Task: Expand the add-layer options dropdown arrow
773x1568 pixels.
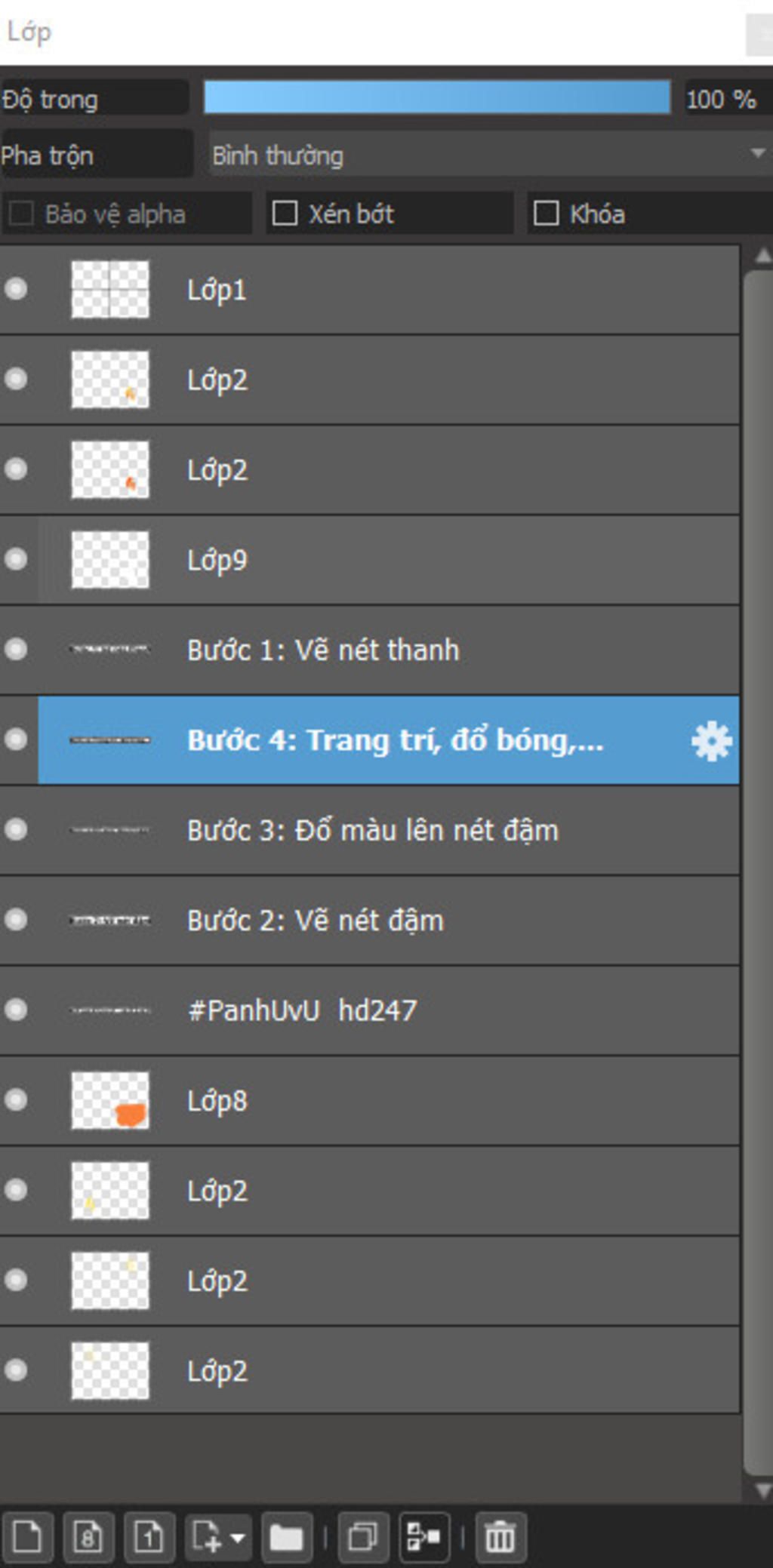Action: [238, 1537]
